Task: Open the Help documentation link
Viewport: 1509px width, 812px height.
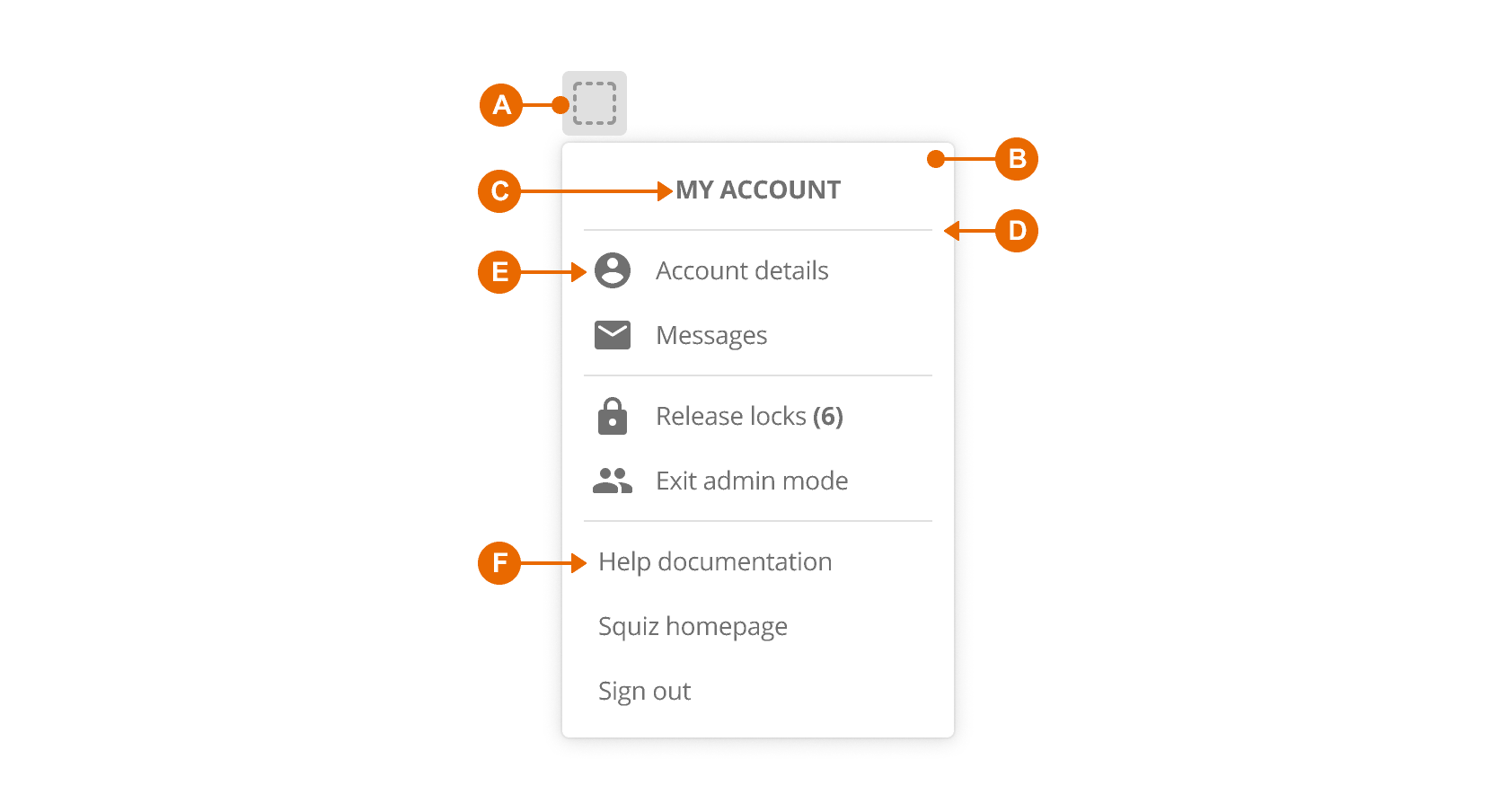Action: coord(715,562)
